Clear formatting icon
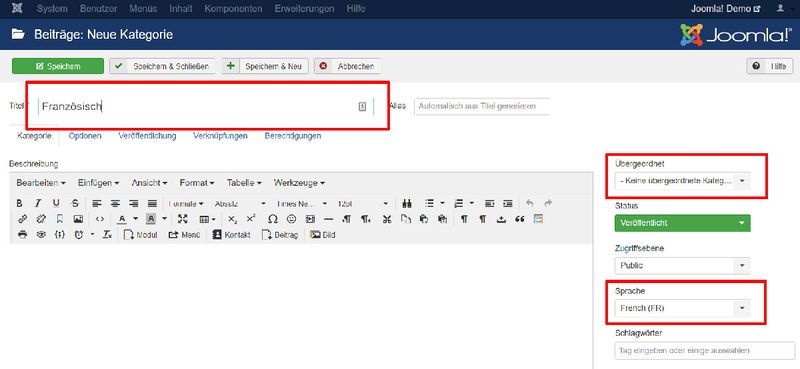The height and width of the screenshot is (369, 800). 107,235
